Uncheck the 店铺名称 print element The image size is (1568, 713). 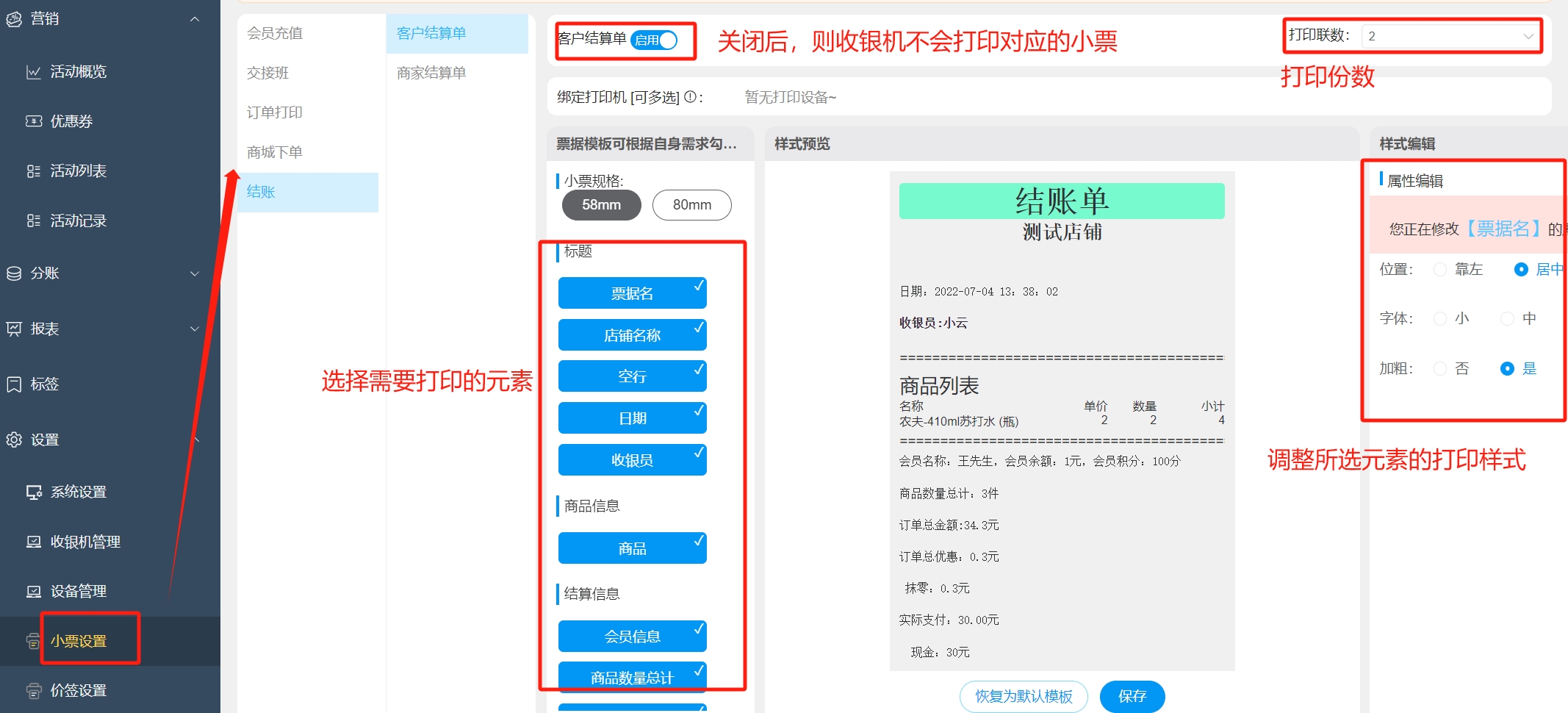[x=632, y=335]
